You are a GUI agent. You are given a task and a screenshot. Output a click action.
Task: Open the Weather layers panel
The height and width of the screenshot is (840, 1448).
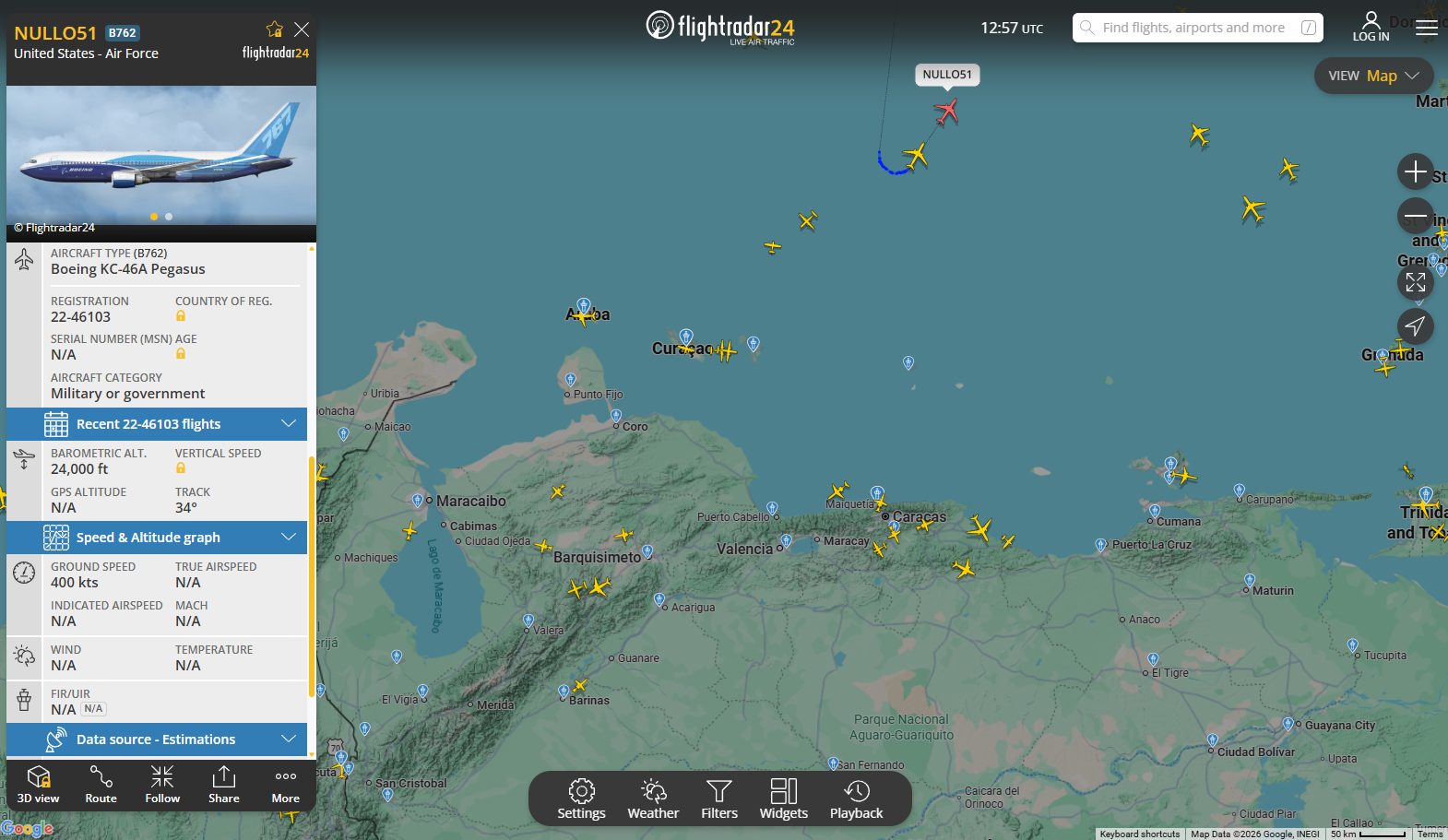coord(653,799)
